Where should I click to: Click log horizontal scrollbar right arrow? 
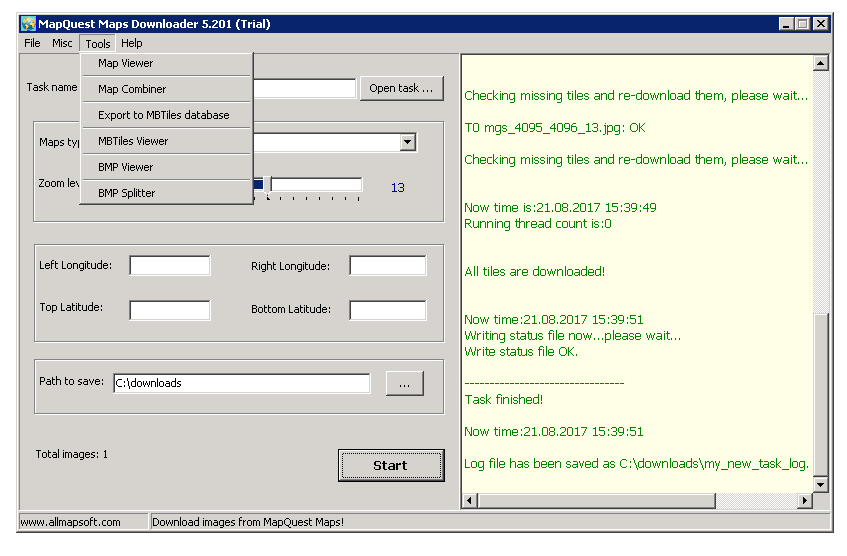tap(805, 501)
